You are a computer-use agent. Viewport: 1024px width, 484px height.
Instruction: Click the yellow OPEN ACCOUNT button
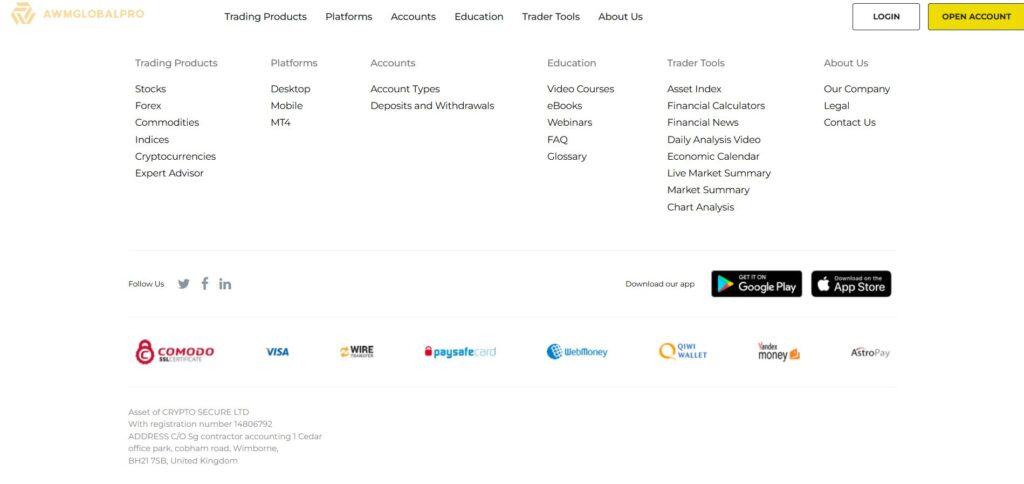click(x=976, y=17)
